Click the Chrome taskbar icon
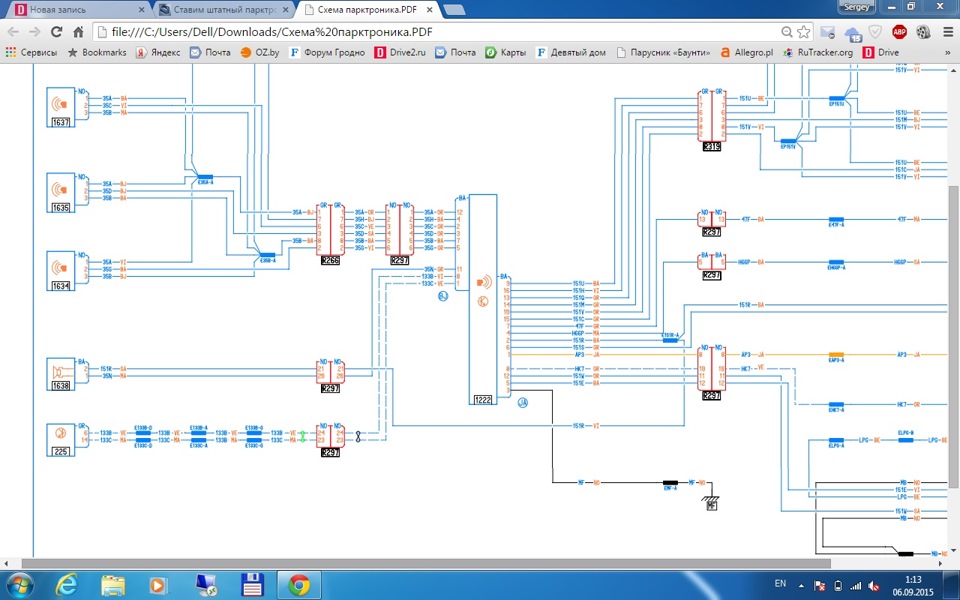This screenshot has width=960, height=600. coord(299,585)
